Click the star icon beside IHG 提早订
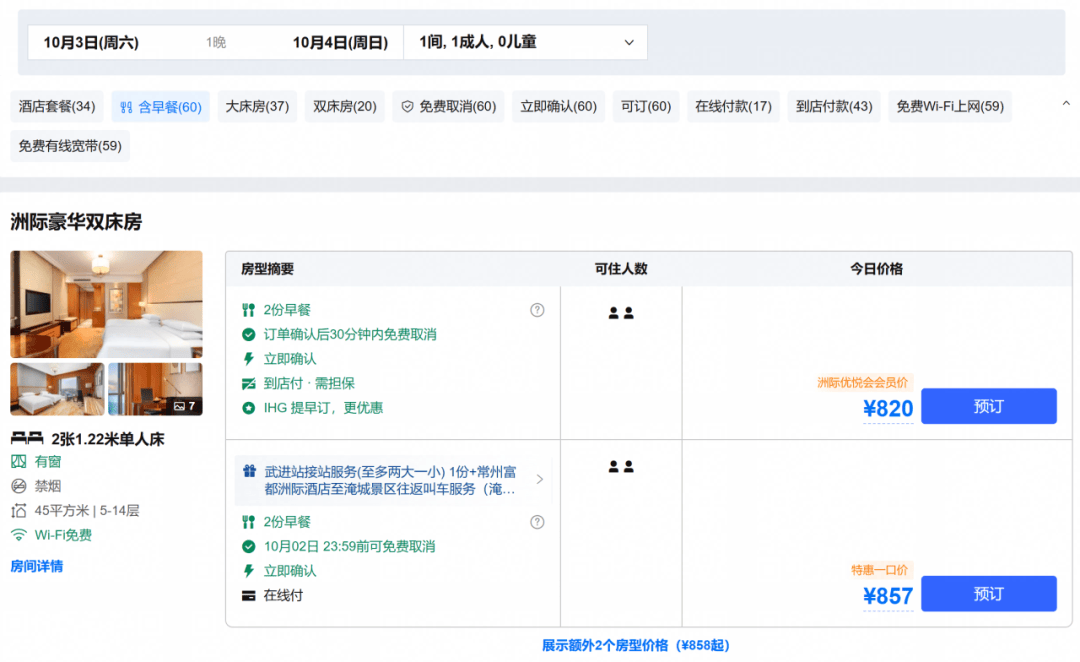This screenshot has width=1080, height=662. pos(249,408)
